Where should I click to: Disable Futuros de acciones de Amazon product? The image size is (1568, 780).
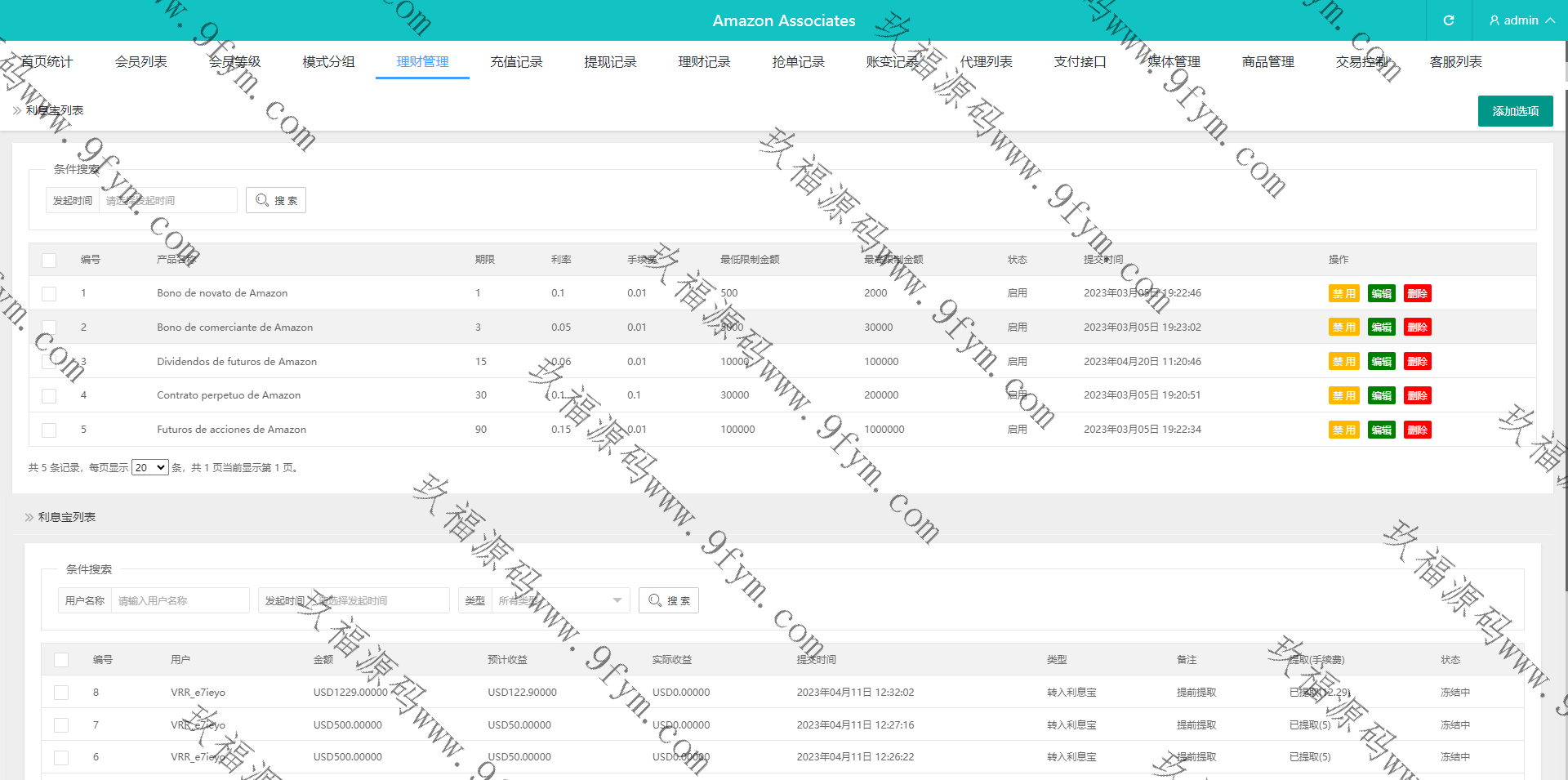click(1343, 430)
